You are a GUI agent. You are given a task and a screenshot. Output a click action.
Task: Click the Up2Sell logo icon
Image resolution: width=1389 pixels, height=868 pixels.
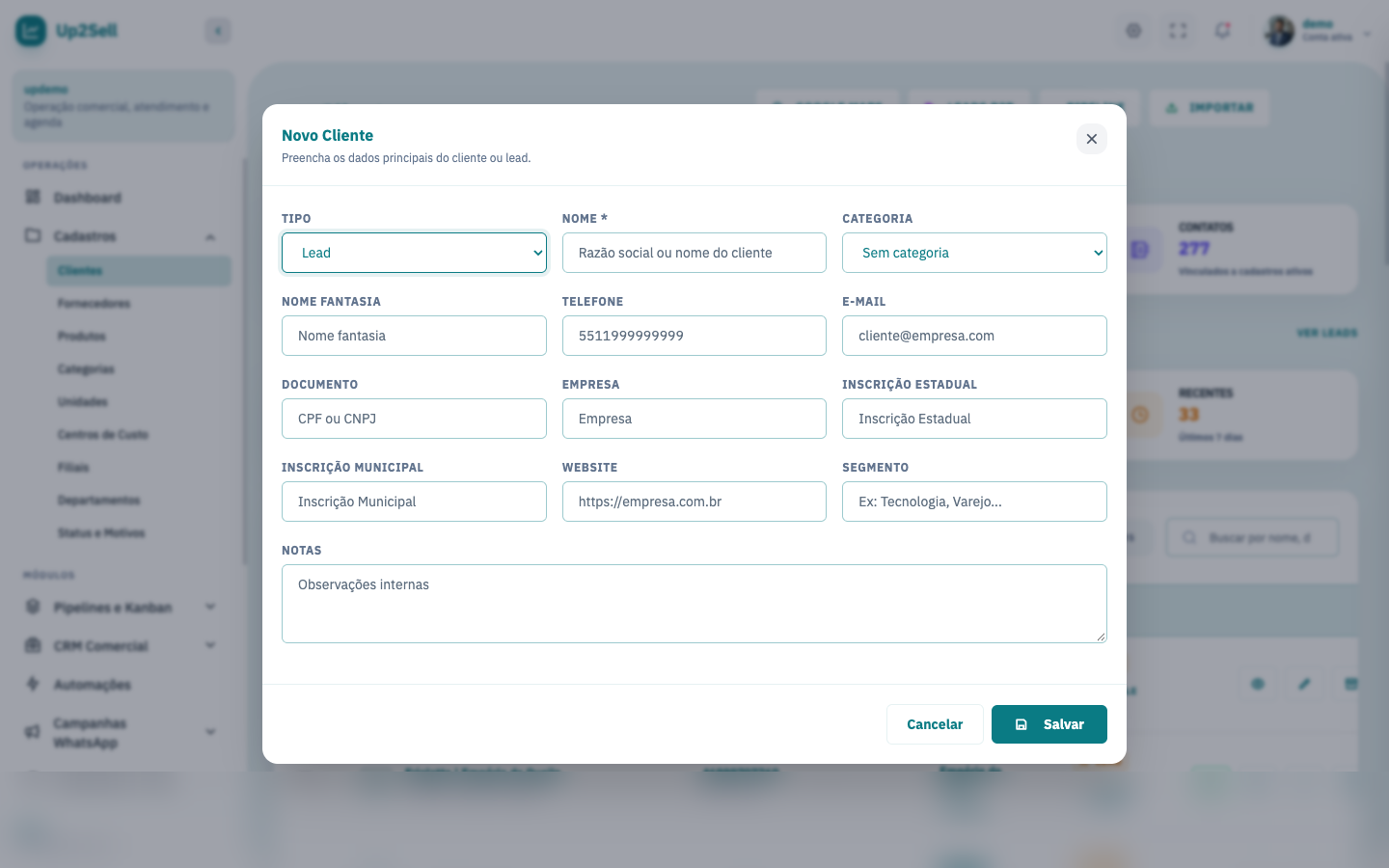[31, 31]
